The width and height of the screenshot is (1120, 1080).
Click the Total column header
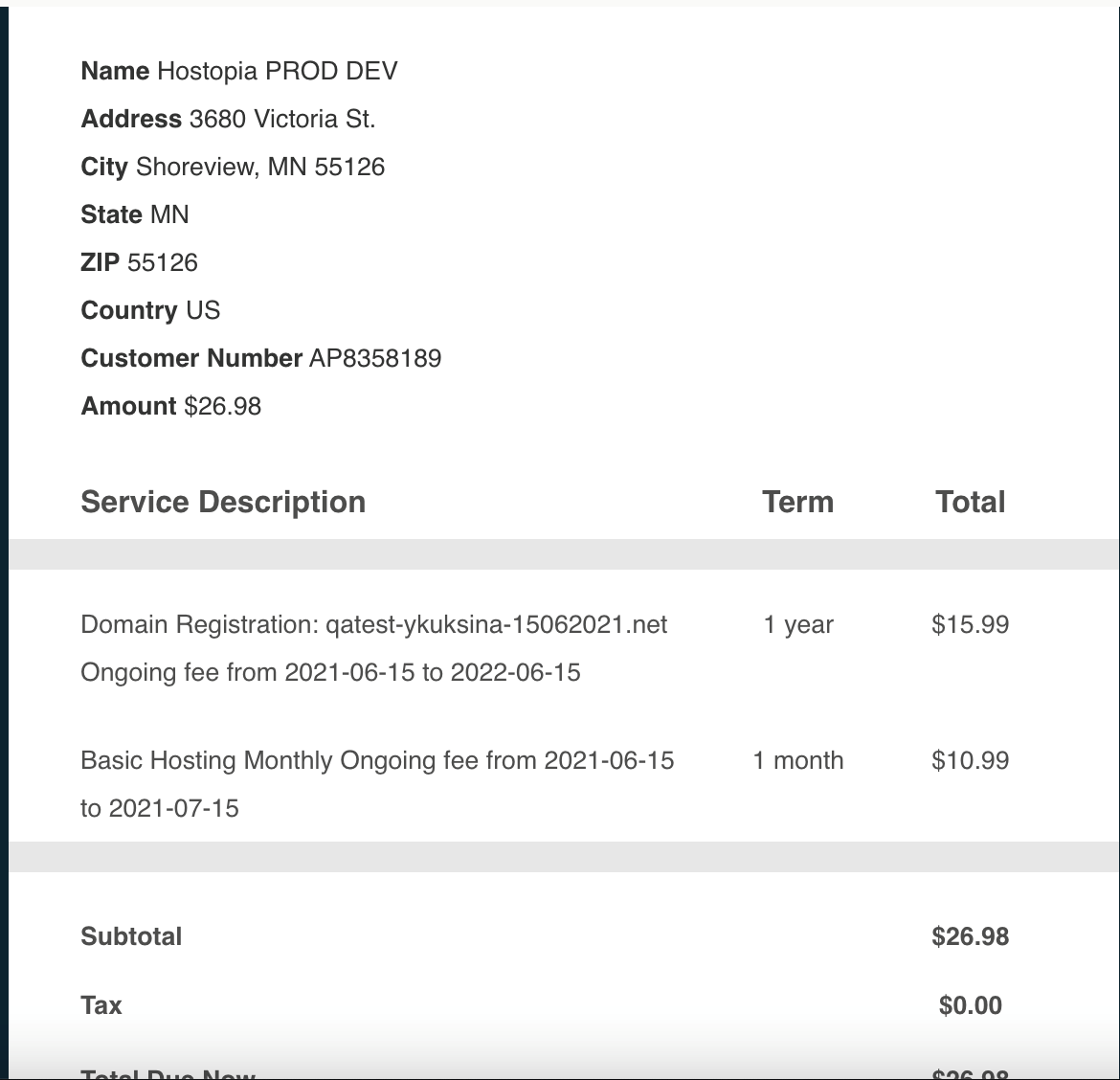click(970, 503)
